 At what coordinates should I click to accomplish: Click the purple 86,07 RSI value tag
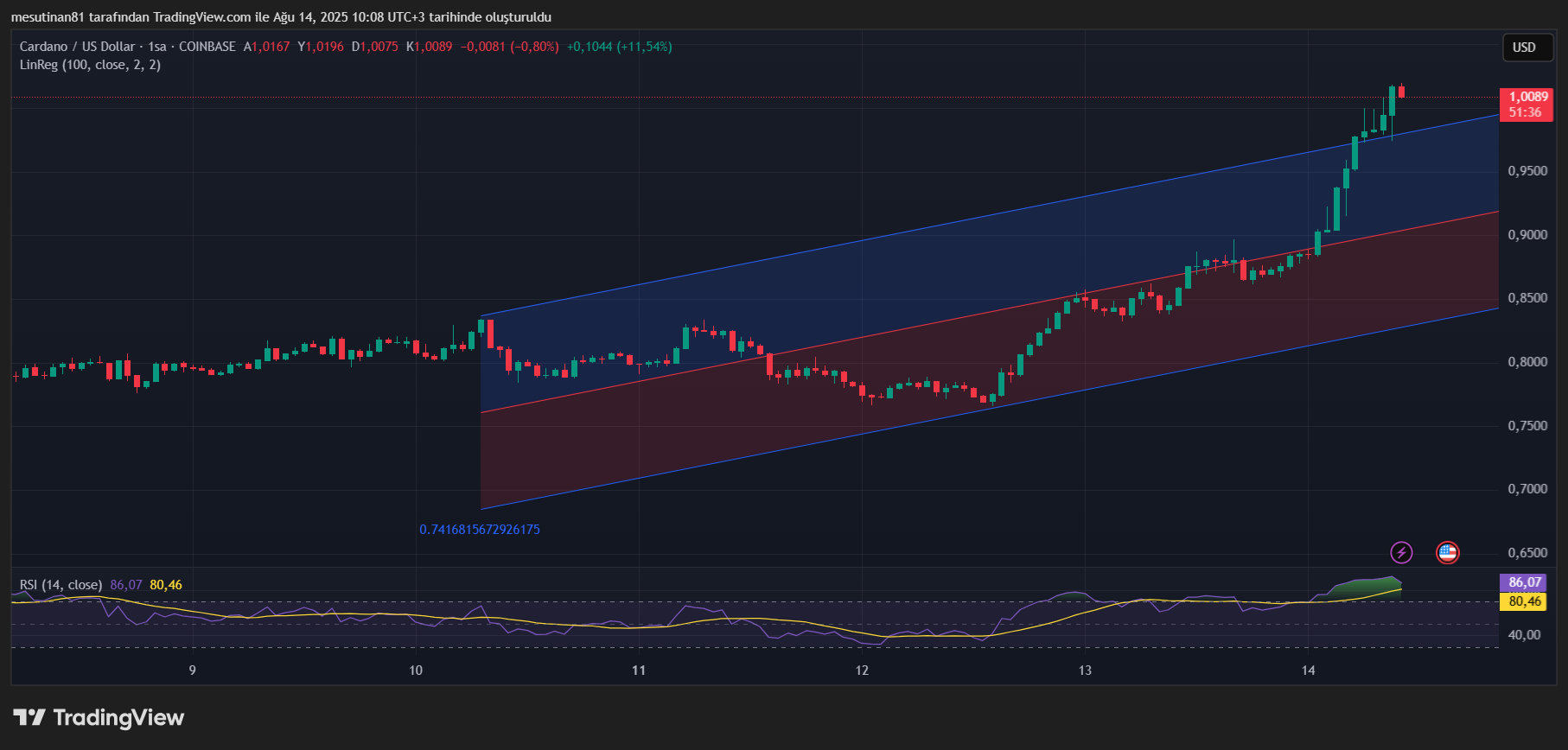pyautogui.click(x=1525, y=582)
